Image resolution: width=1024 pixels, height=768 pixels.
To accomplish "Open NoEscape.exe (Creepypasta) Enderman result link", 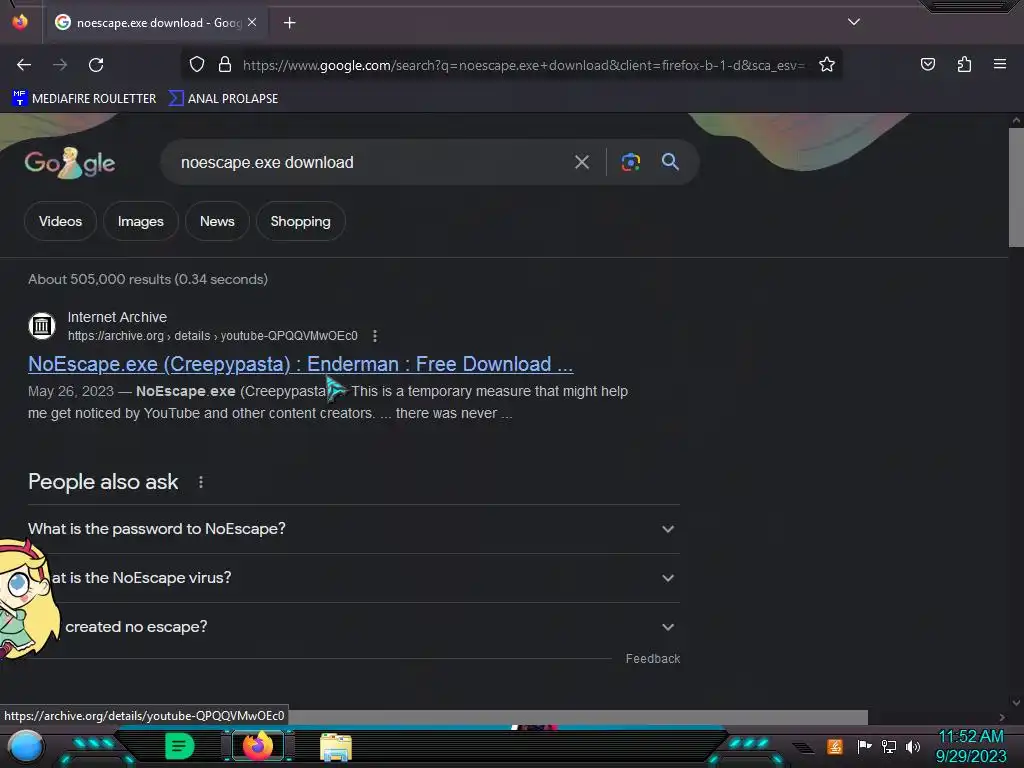I will click(300, 364).
